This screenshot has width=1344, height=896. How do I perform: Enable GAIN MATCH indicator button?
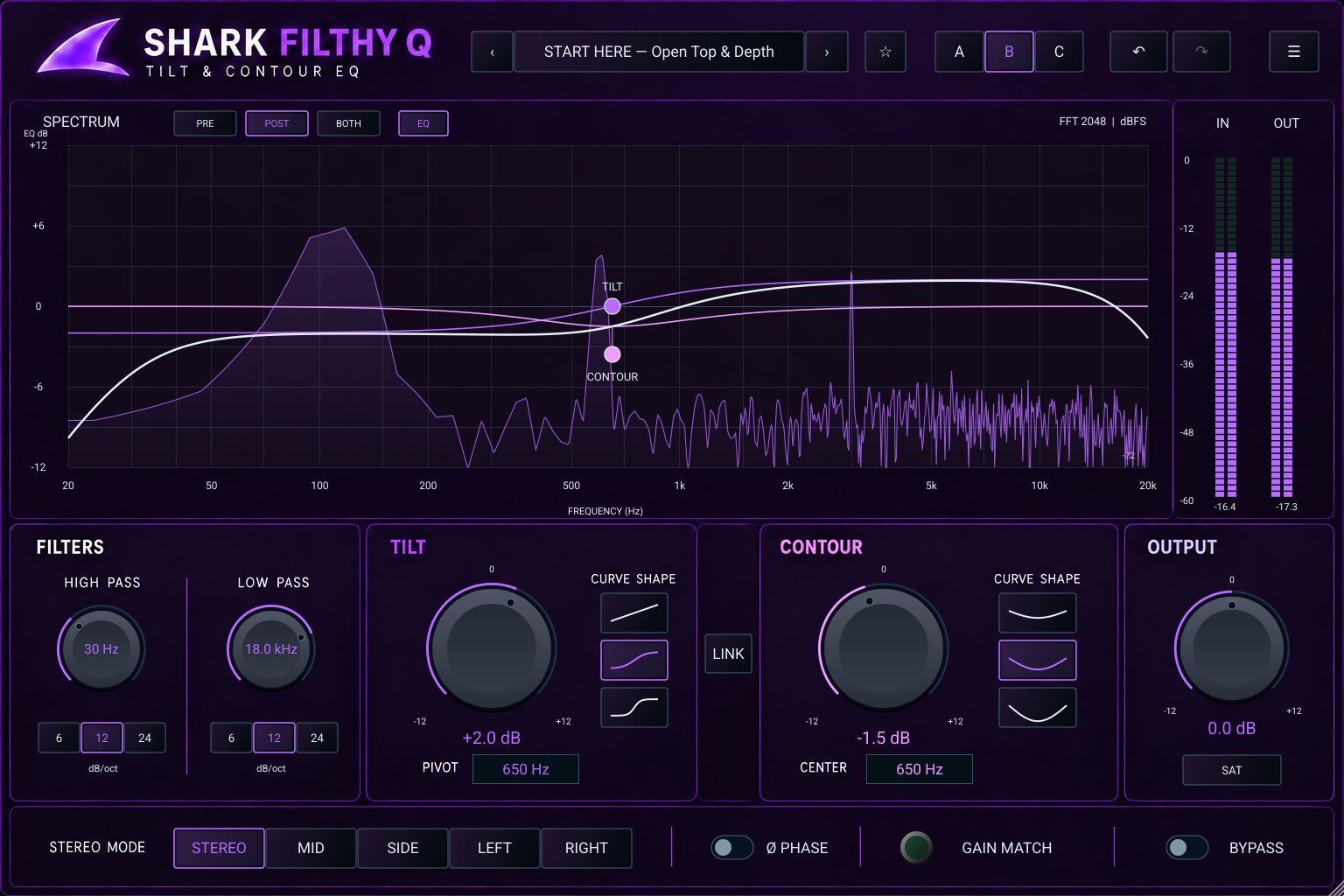coord(916,847)
